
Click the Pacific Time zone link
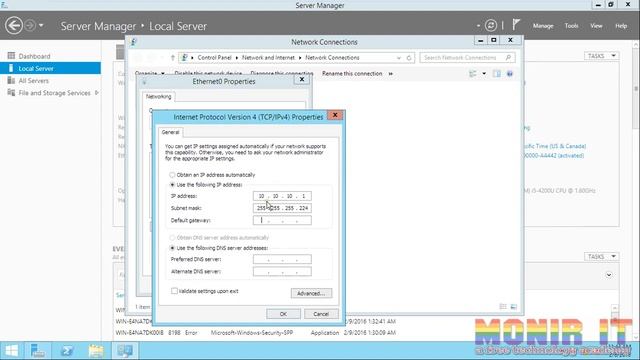click(x=555, y=146)
